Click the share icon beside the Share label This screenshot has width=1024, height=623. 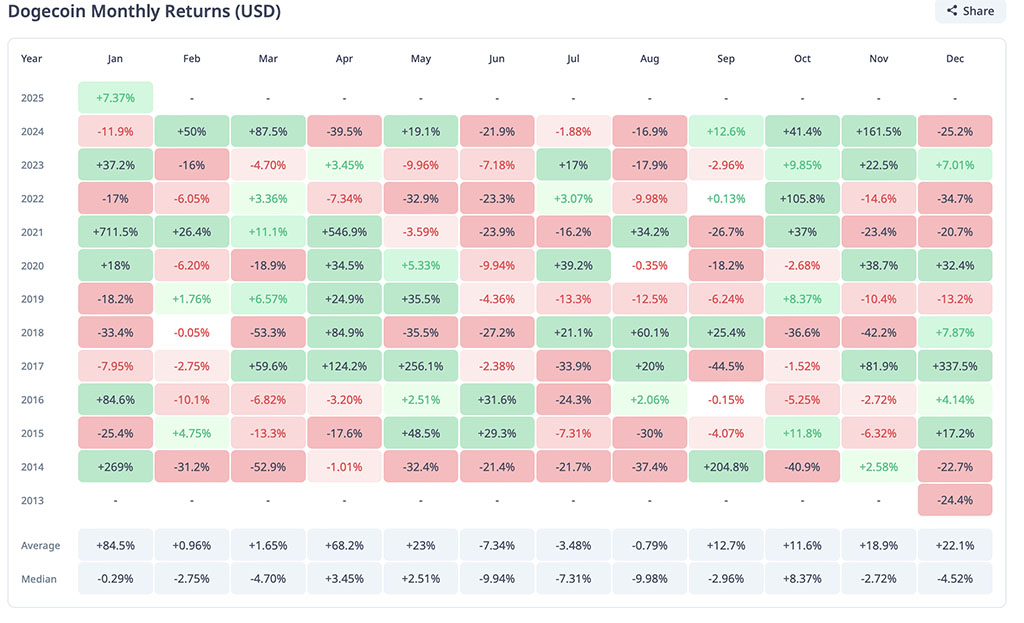point(952,11)
